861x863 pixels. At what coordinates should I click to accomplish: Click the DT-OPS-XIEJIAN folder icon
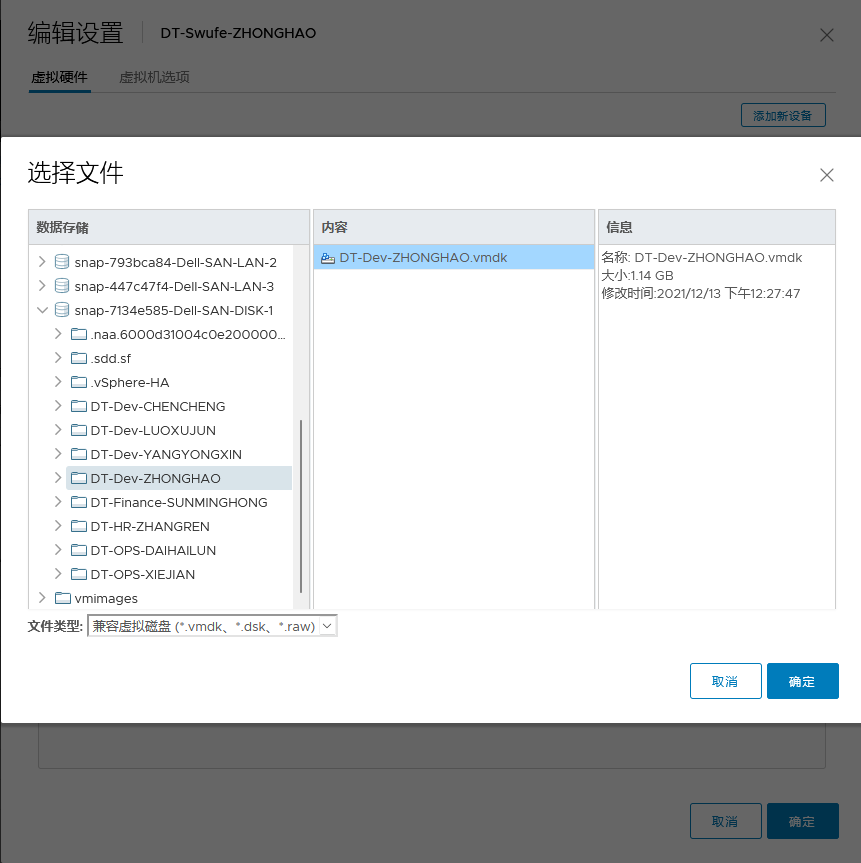[x=78, y=574]
